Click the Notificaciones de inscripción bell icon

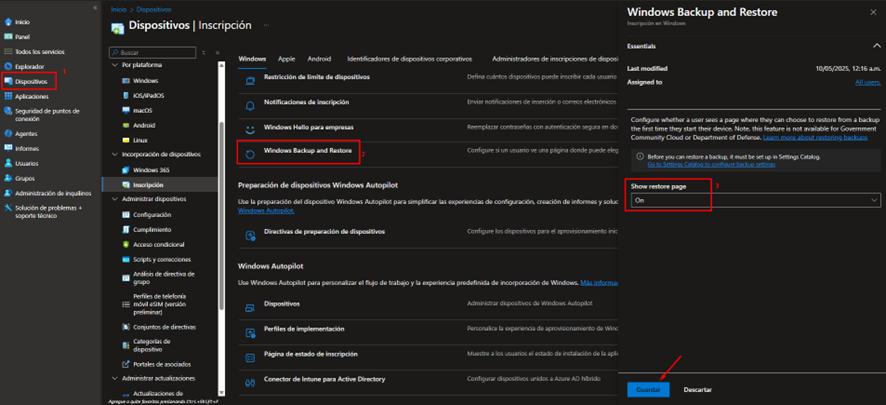pyautogui.click(x=250, y=103)
